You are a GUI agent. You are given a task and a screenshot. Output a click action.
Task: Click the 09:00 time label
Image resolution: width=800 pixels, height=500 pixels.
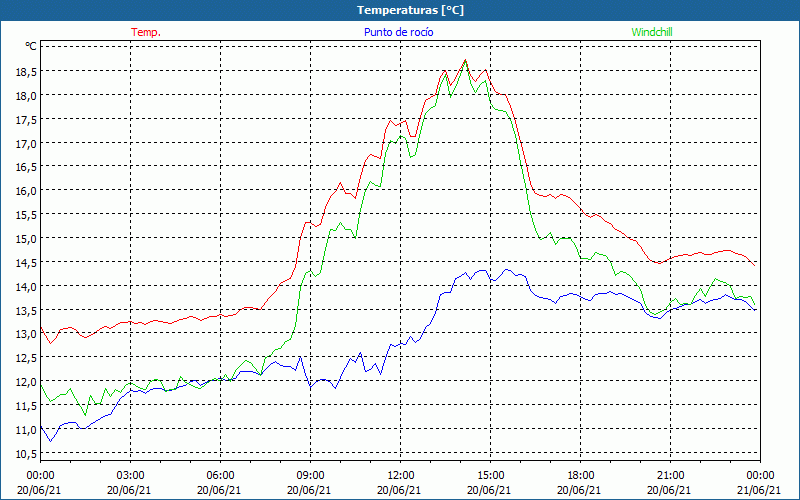(310, 475)
